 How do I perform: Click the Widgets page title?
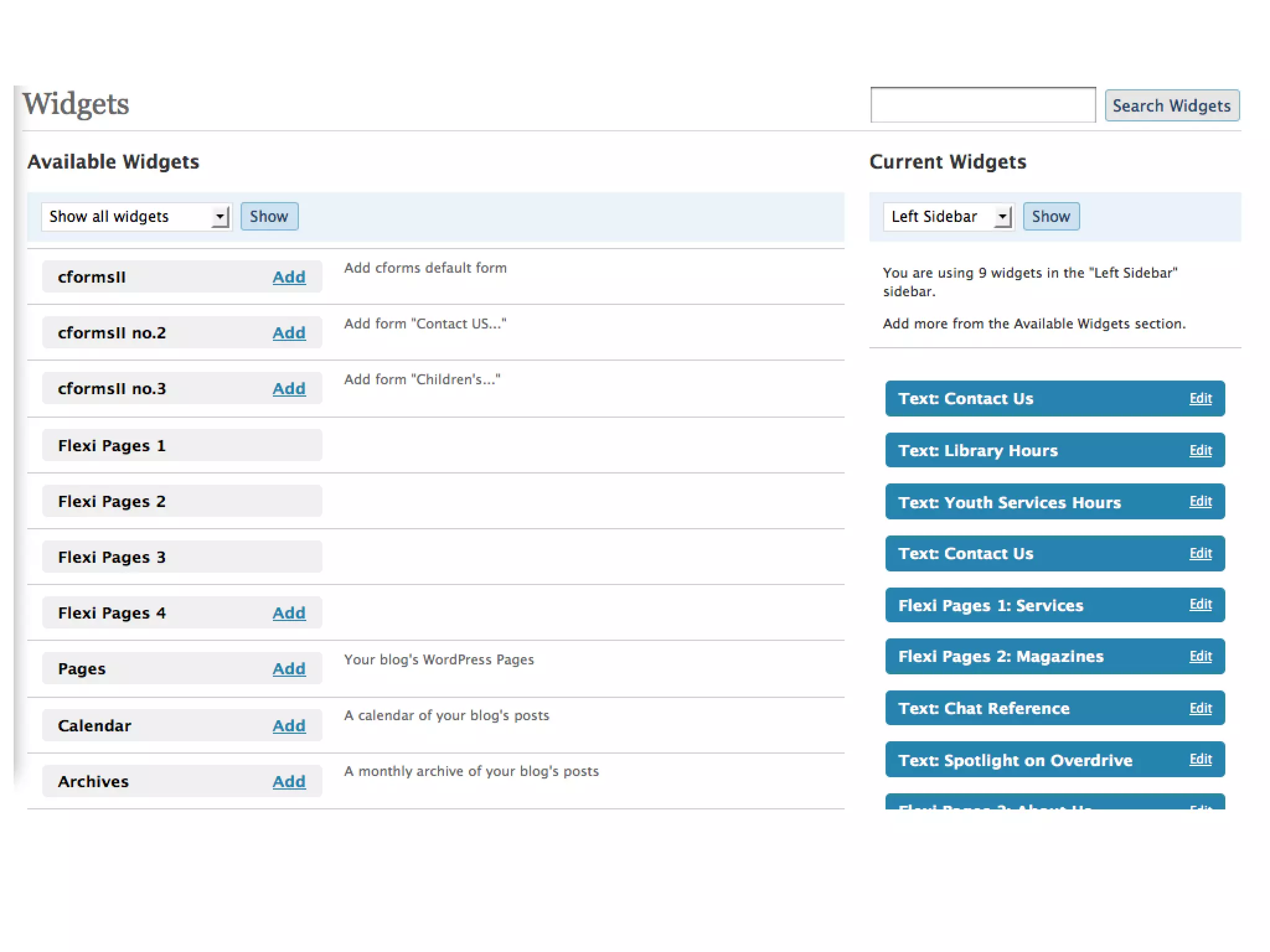(76, 104)
